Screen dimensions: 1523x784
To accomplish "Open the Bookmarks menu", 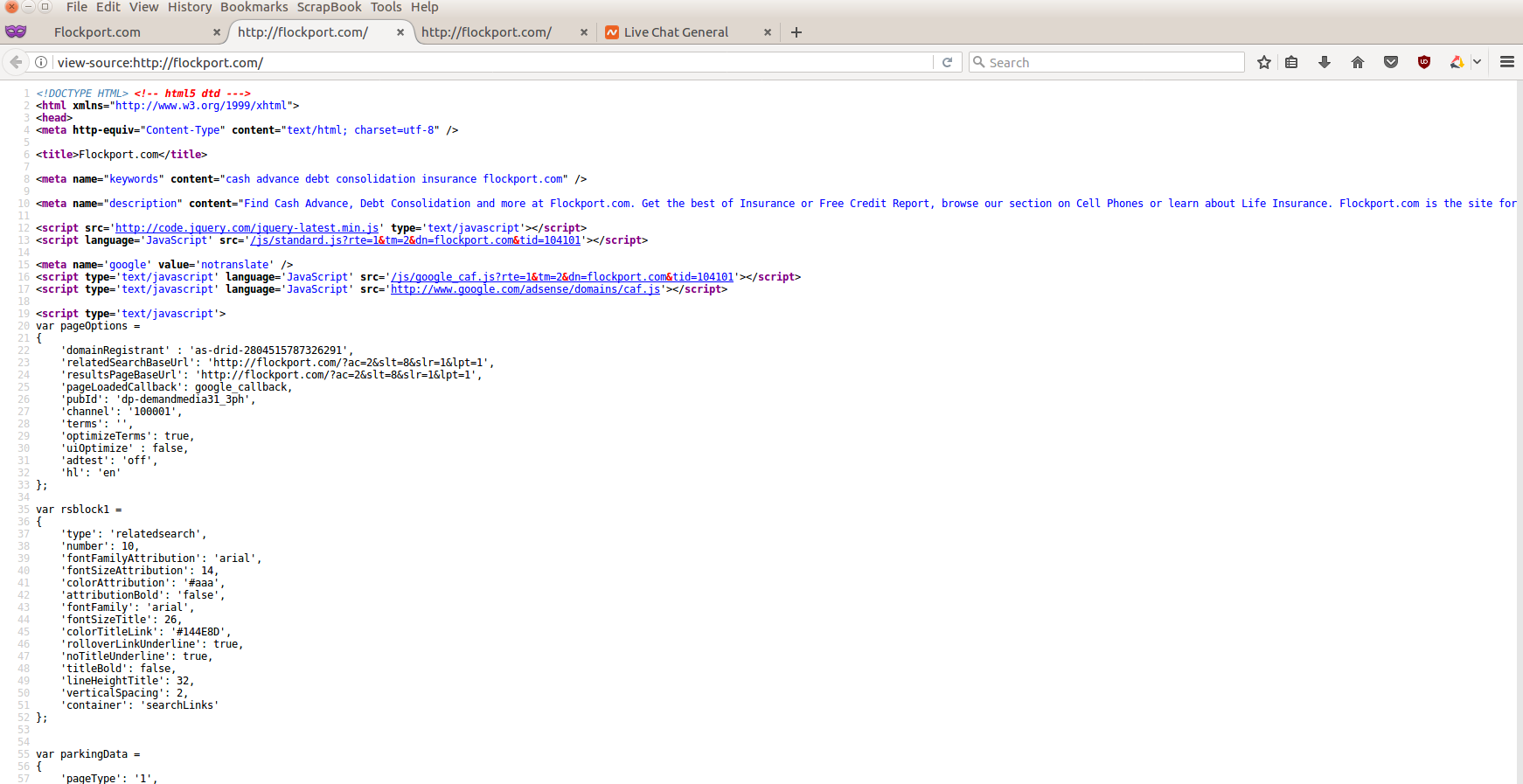I will coord(254,7).
